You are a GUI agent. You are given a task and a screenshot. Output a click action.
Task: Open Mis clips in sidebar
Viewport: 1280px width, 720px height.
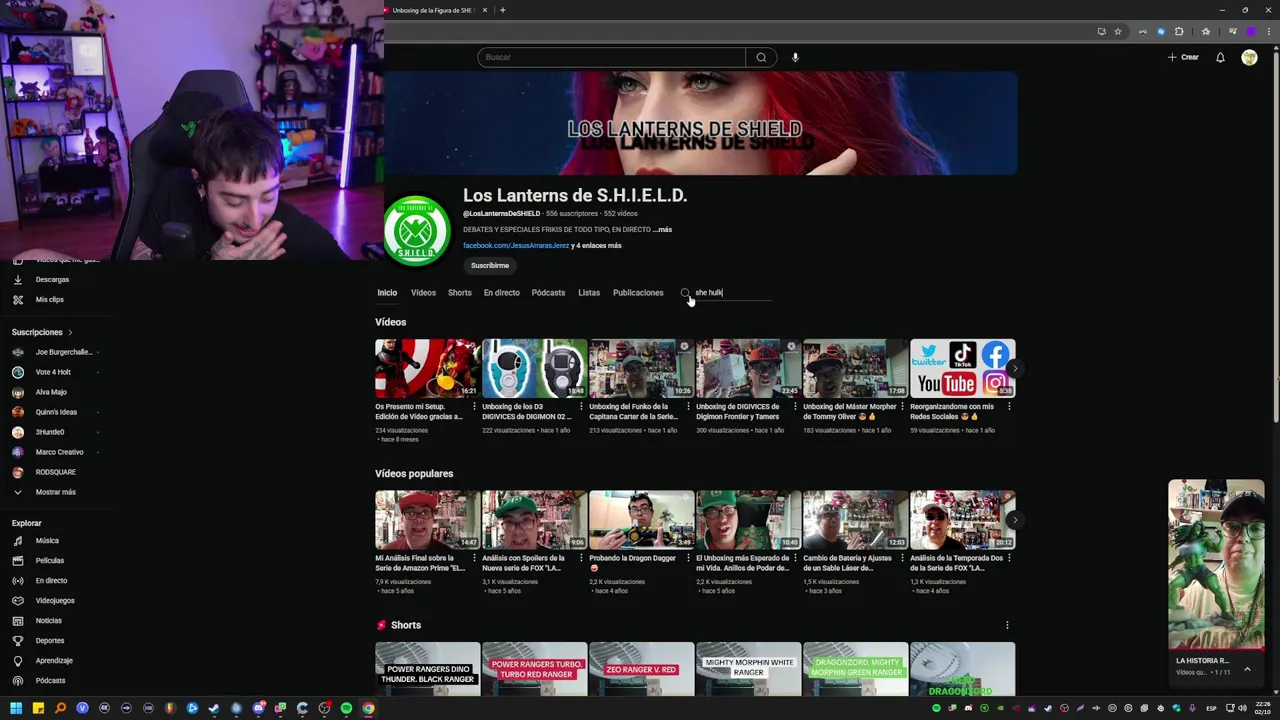[x=49, y=300]
